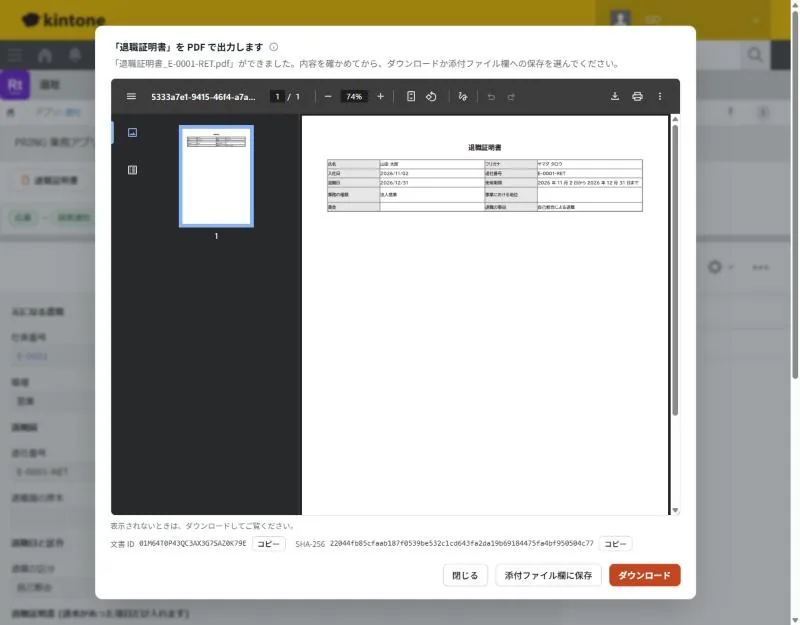Click the PDF page number field

point(277,96)
